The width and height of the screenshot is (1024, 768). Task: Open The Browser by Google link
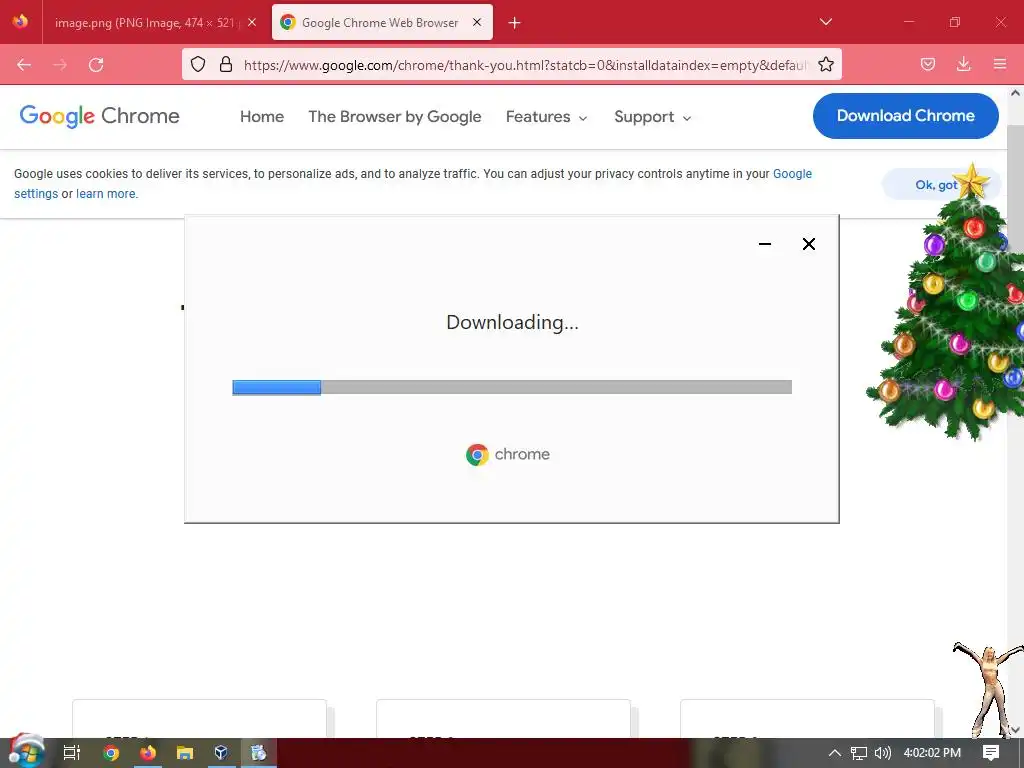pos(394,117)
